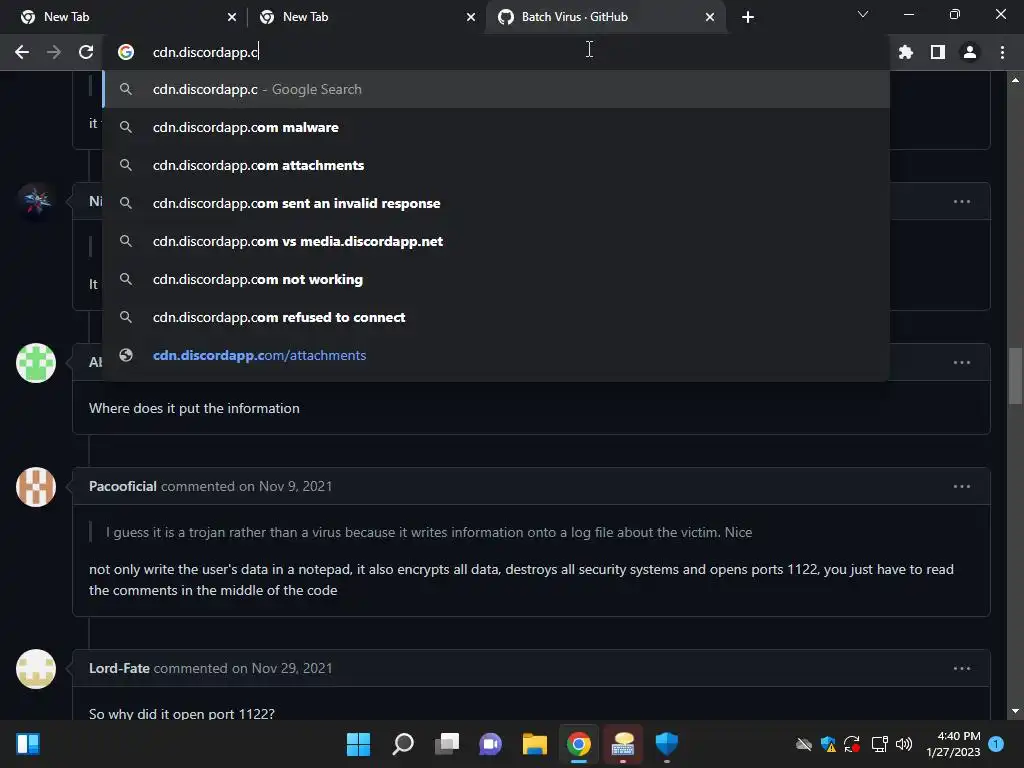
Task: Click the green identicon avatar
Action: [36, 362]
